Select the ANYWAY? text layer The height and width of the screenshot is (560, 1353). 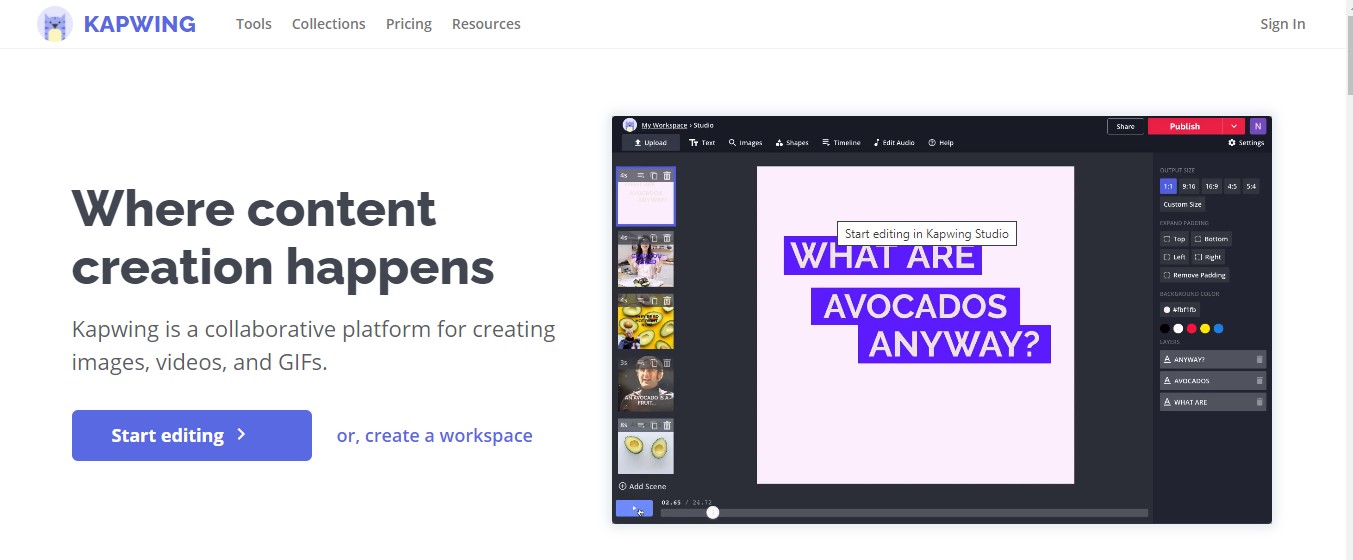[x=1213, y=359]
